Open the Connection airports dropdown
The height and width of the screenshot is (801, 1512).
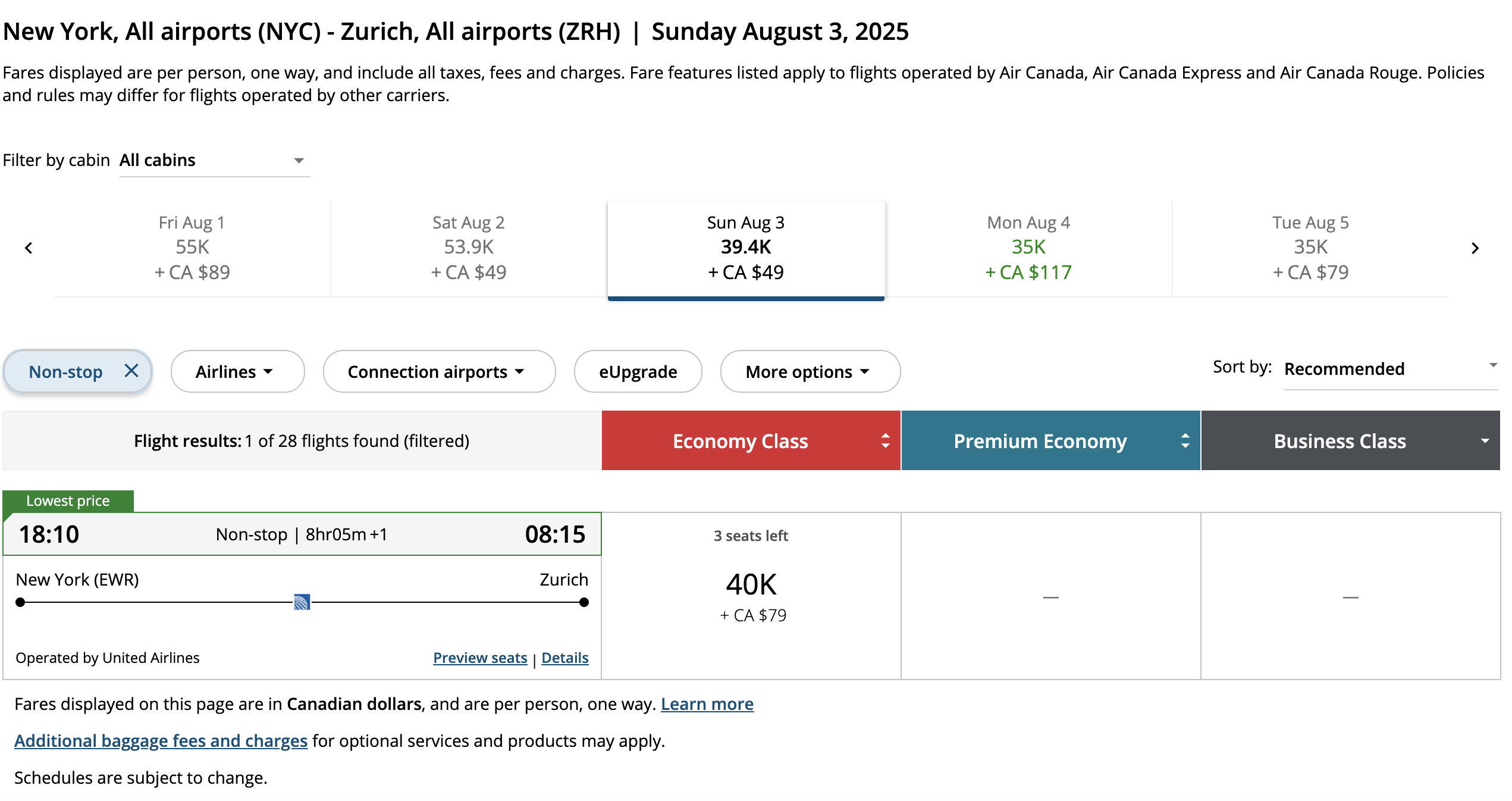pos(439,371)
